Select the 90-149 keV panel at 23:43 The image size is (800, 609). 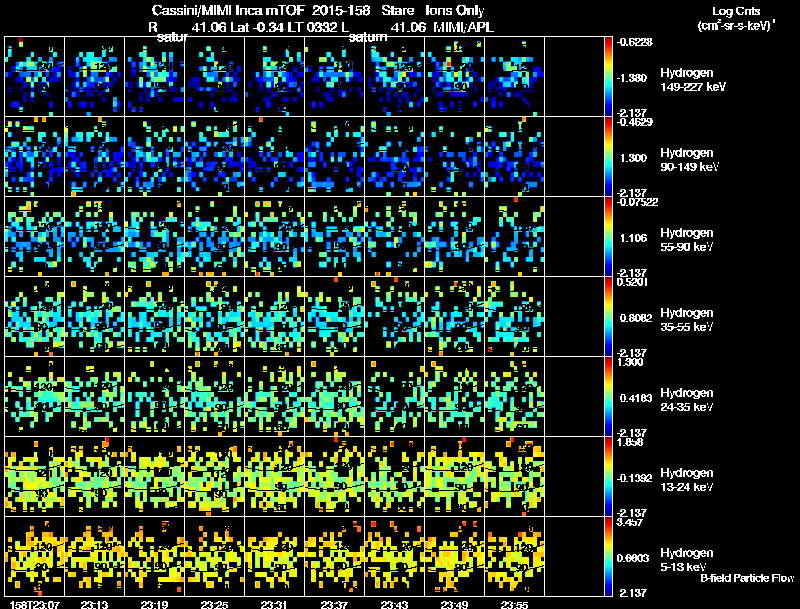(394, 157)
